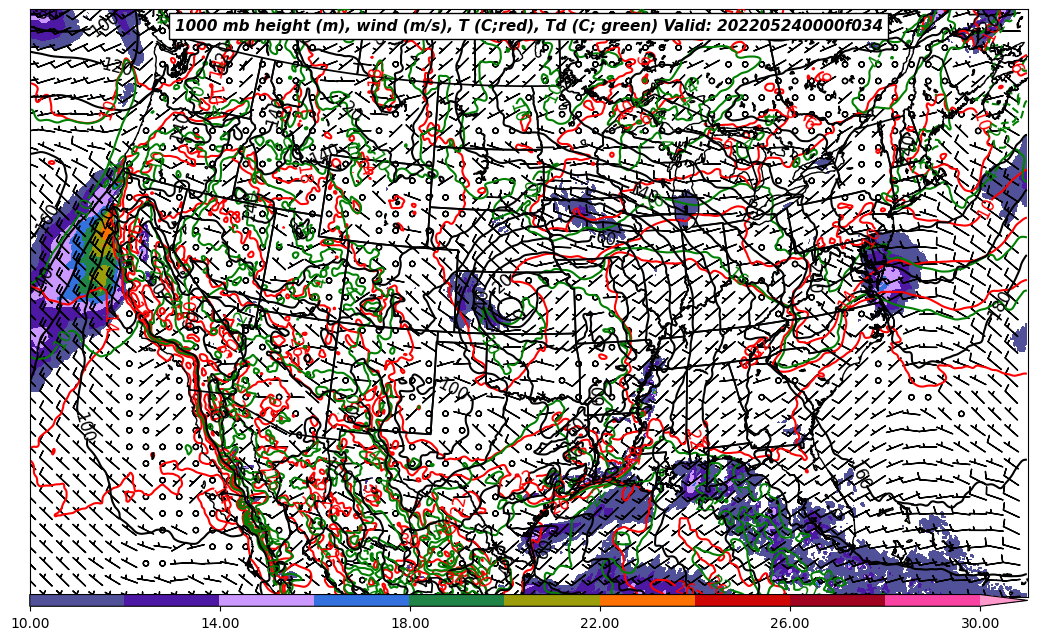
Task: Click the 30.00 colorbar tick label
Action: point(980,624)
